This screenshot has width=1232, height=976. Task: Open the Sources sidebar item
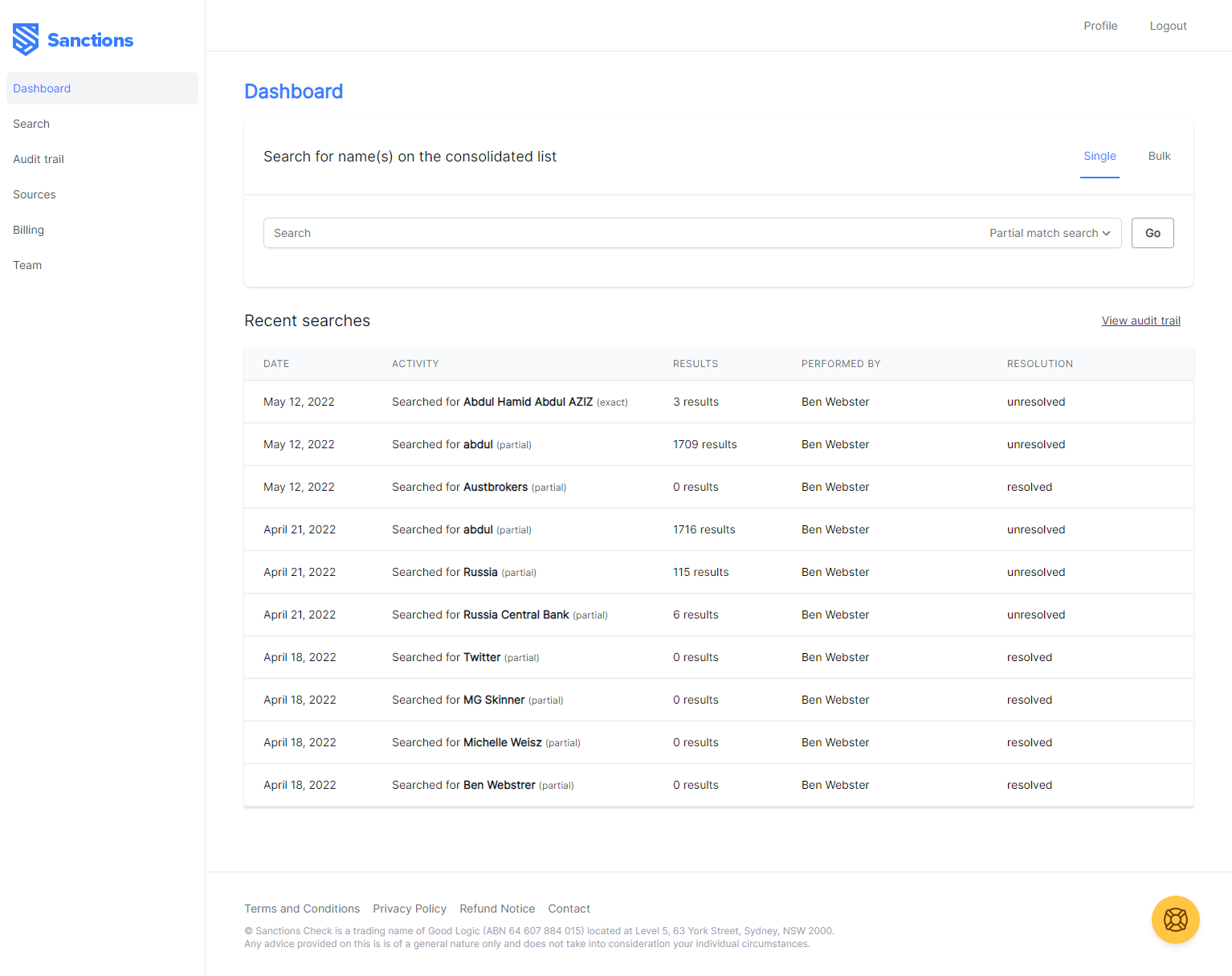[x=35, y=194]
